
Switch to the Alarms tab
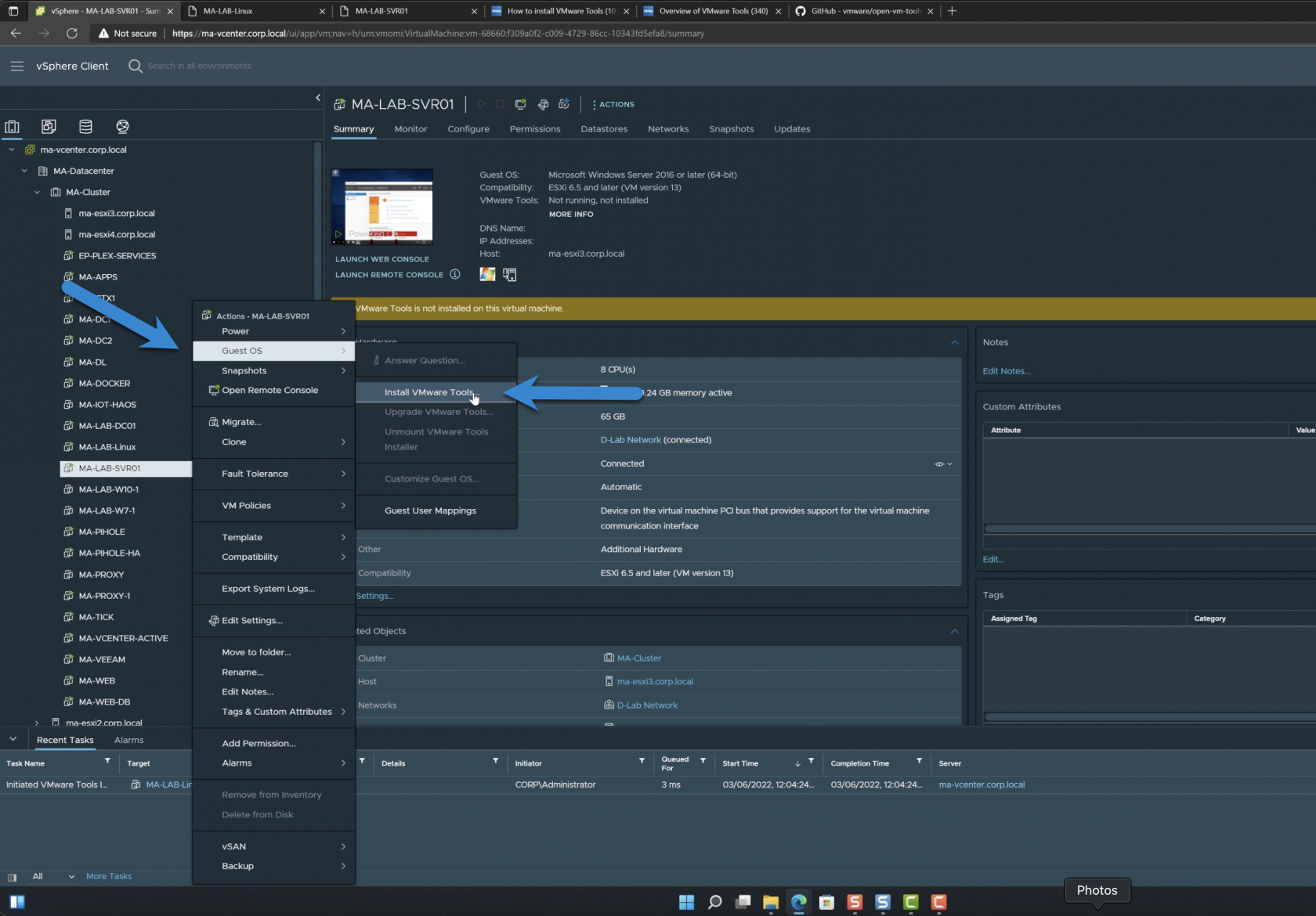pyautogui.click(x=128, y=740)
